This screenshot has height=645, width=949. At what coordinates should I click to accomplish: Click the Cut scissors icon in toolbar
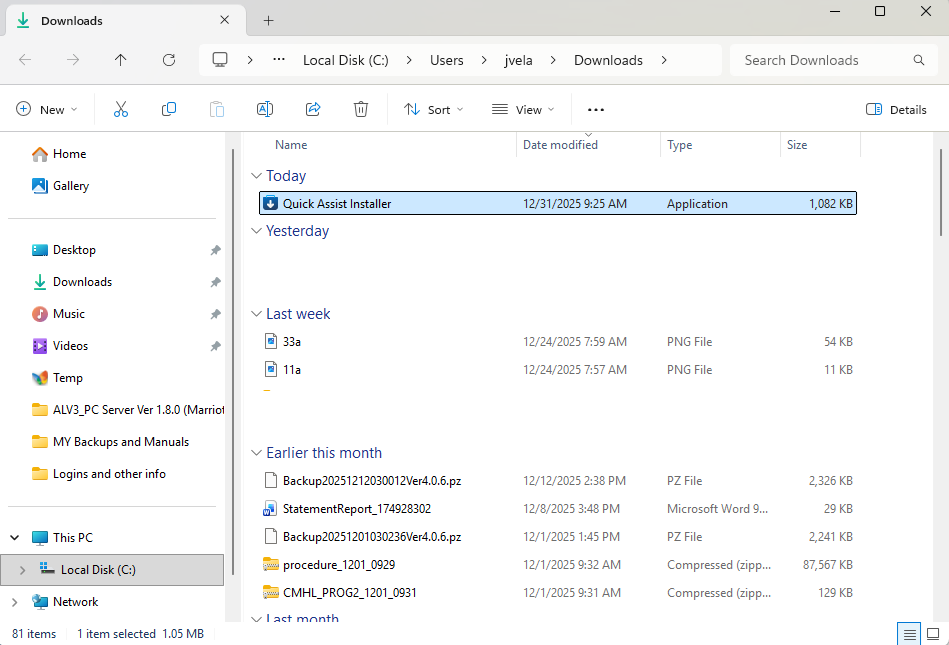pyautogui.click(x=121, y=110)
